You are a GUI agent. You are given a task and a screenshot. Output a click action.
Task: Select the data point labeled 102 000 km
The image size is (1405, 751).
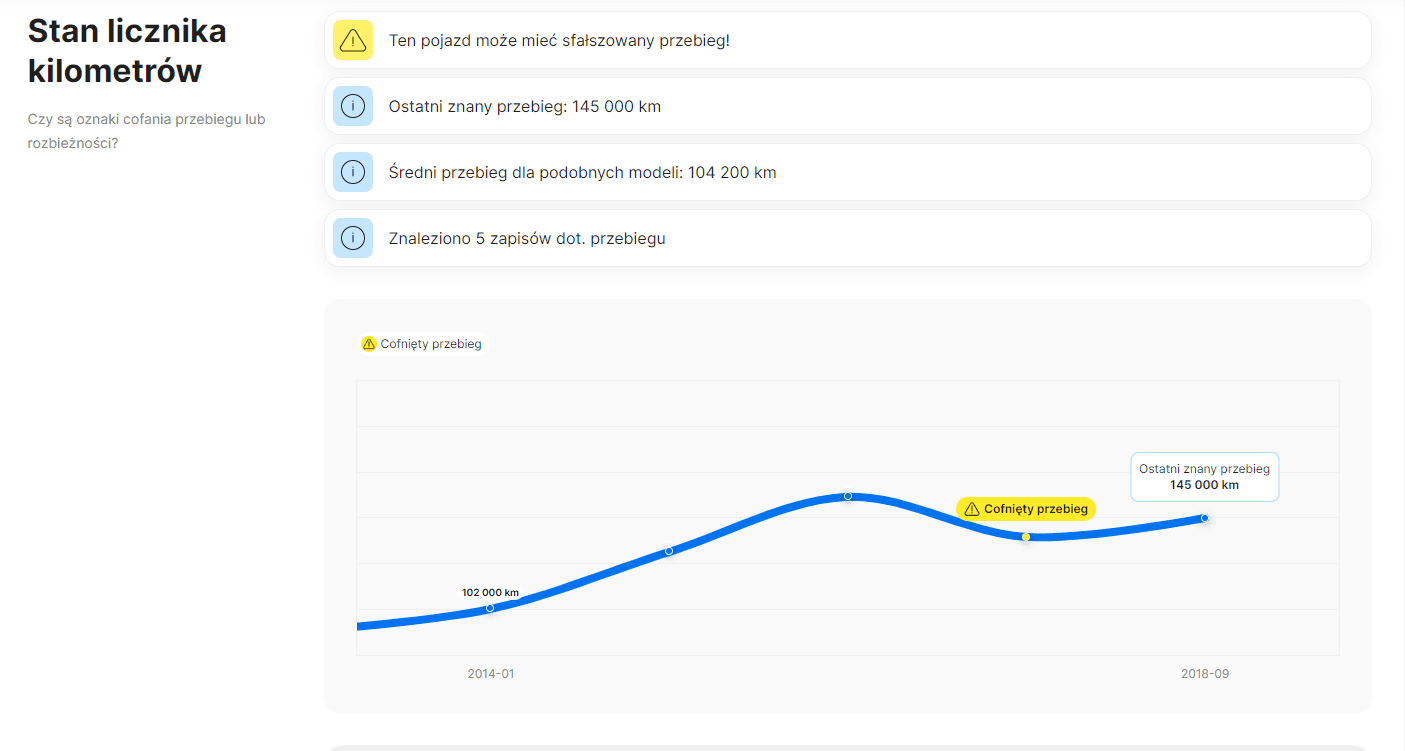490,608
